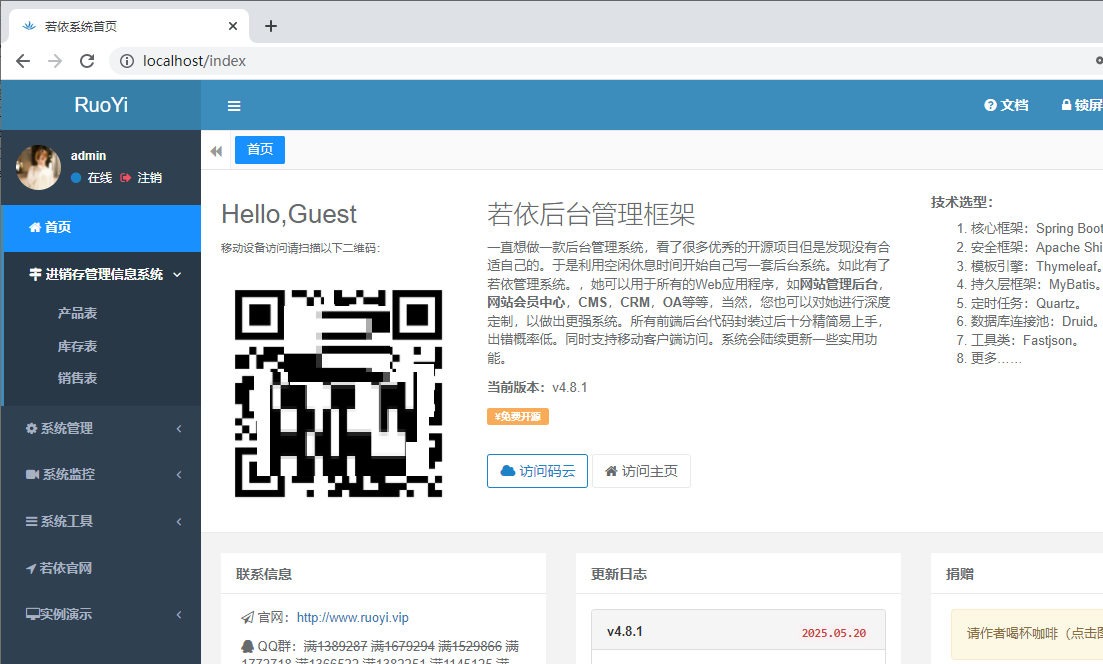Click the 免费开源 orange badge
The width and height of the screenshot is (1103, 664).
pos(518,416)
